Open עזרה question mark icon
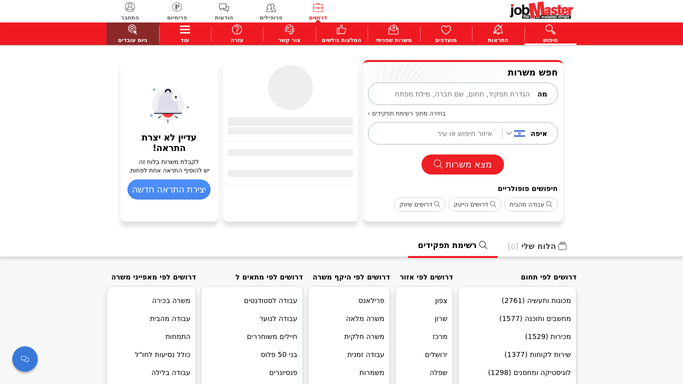This screenshot has width=683, height=384. point(237,30)
